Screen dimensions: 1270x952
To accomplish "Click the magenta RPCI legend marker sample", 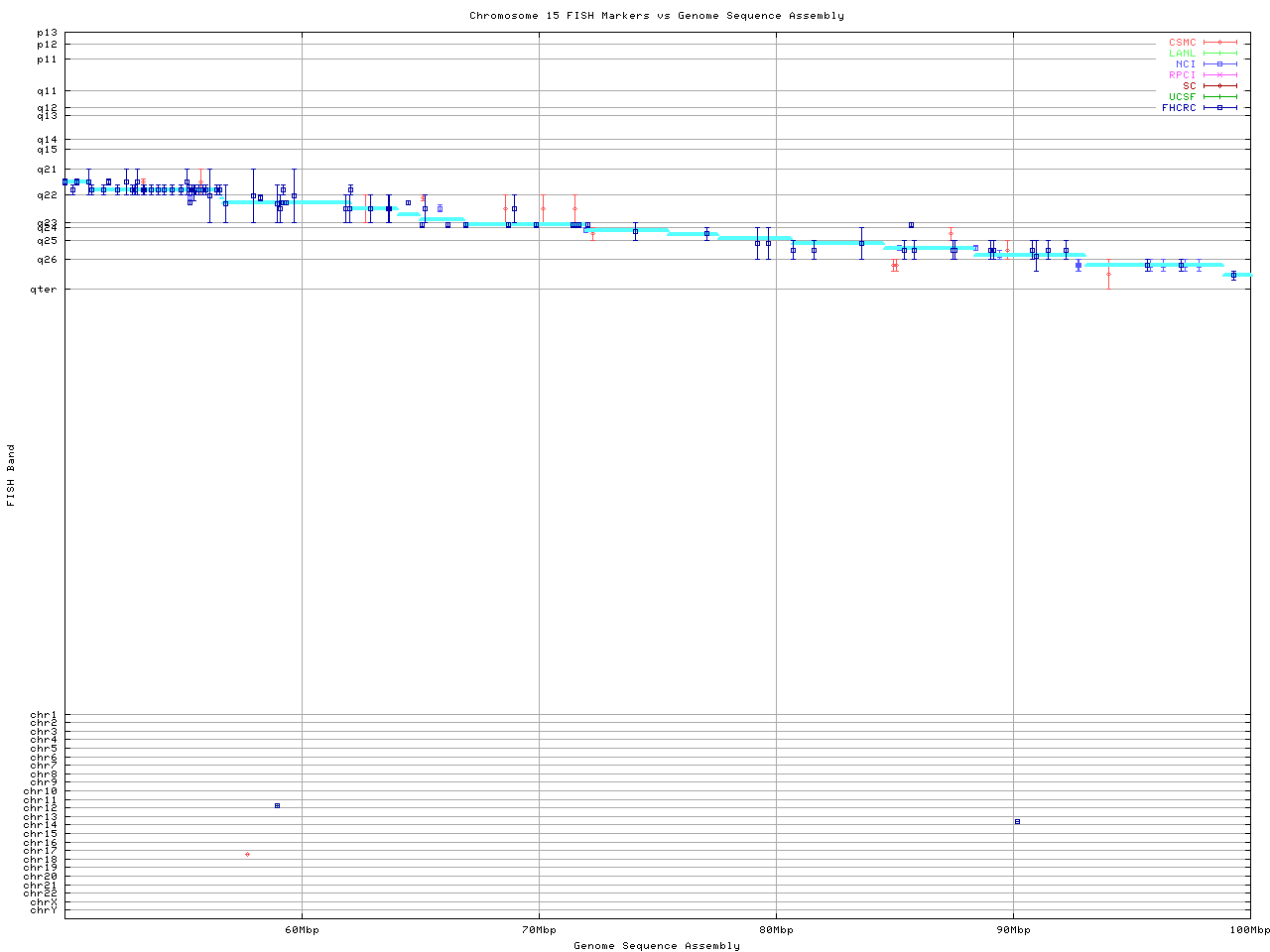I will pos(1219,75).
